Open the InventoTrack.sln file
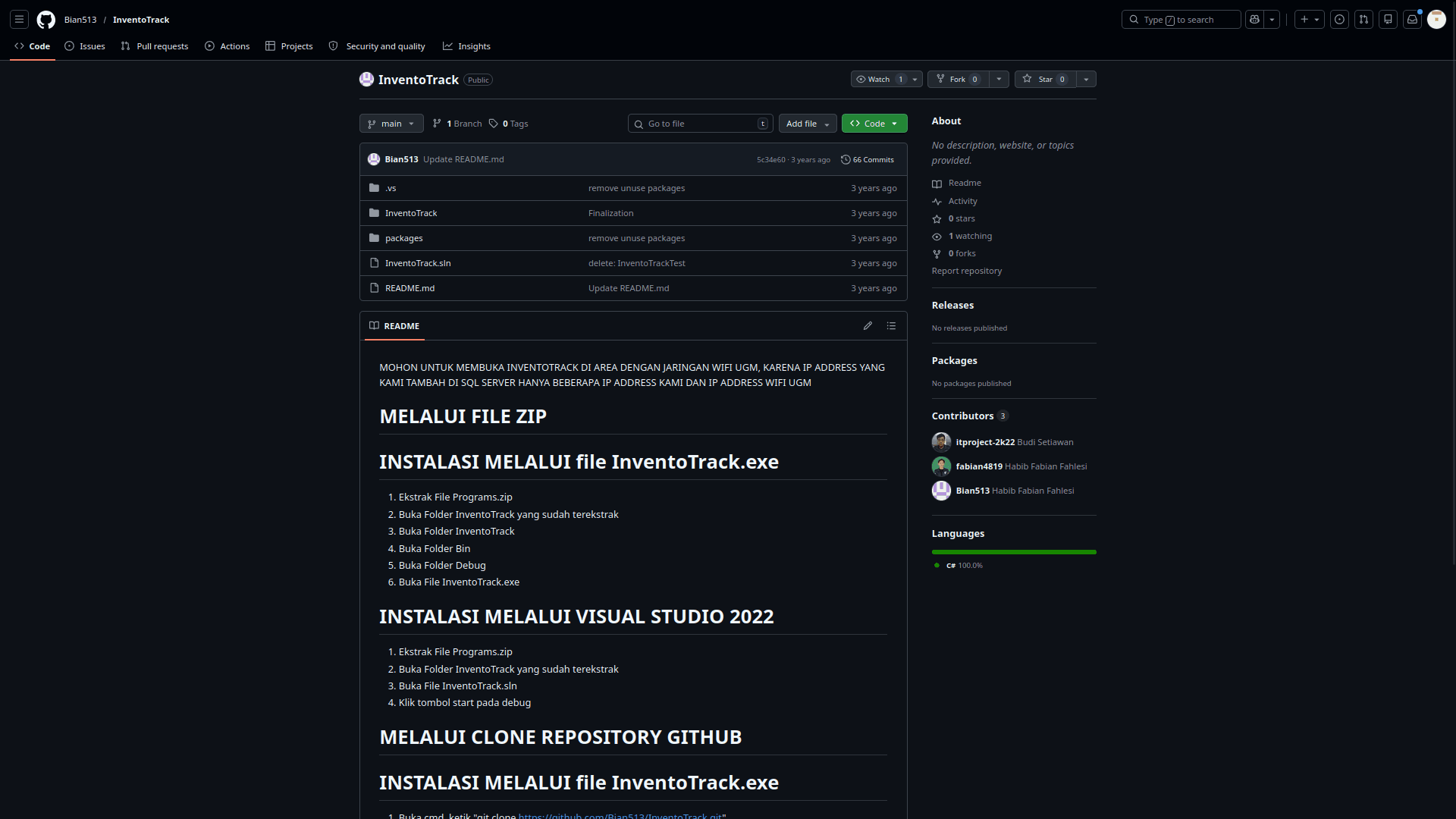Viewport: 1456px width, 819px height. pyautogui.click(x=418, y=263)
